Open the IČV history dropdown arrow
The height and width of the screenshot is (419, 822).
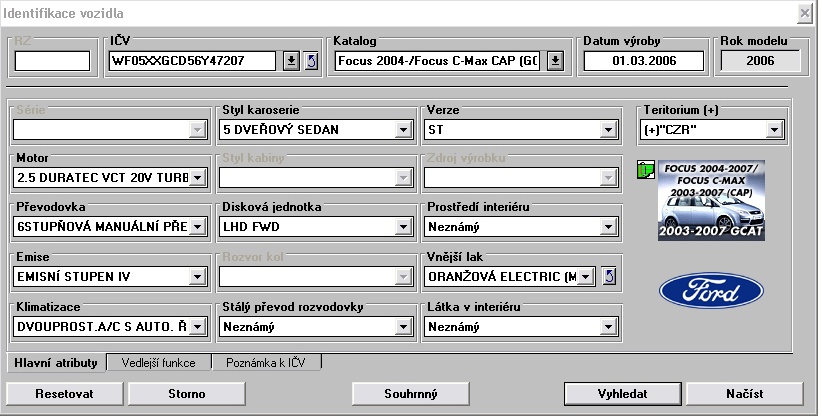click(x=290, y=61)
